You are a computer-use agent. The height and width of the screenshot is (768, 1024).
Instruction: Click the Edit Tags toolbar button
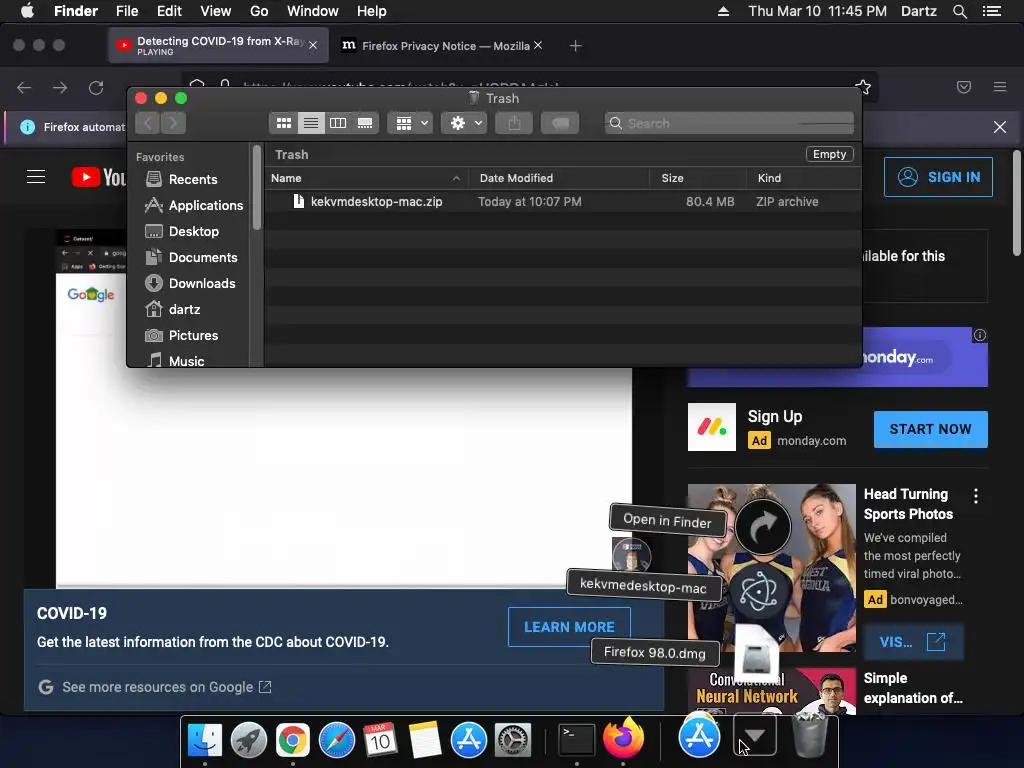tap(560, 123)
